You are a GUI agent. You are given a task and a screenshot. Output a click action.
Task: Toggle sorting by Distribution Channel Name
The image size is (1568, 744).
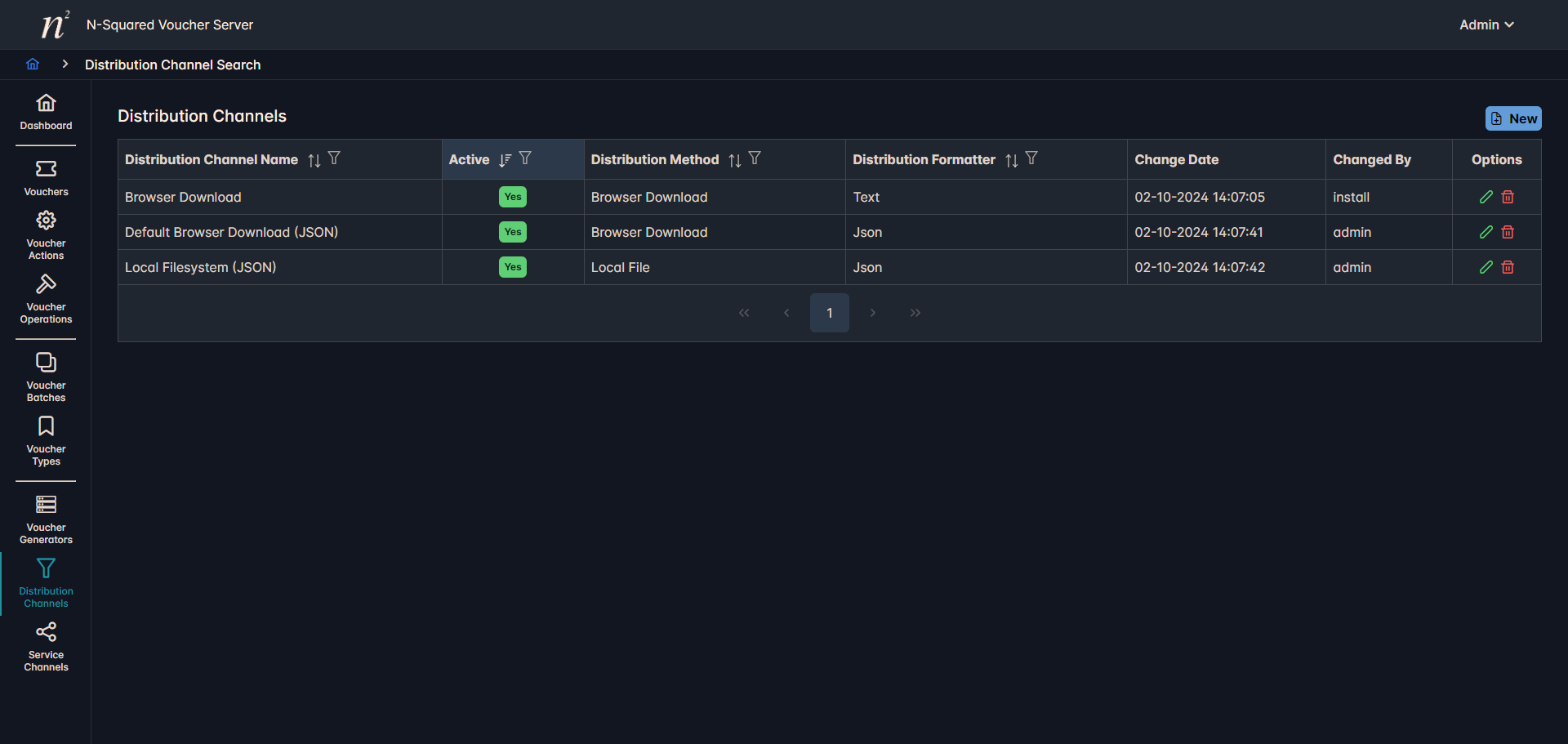(314, 160)
